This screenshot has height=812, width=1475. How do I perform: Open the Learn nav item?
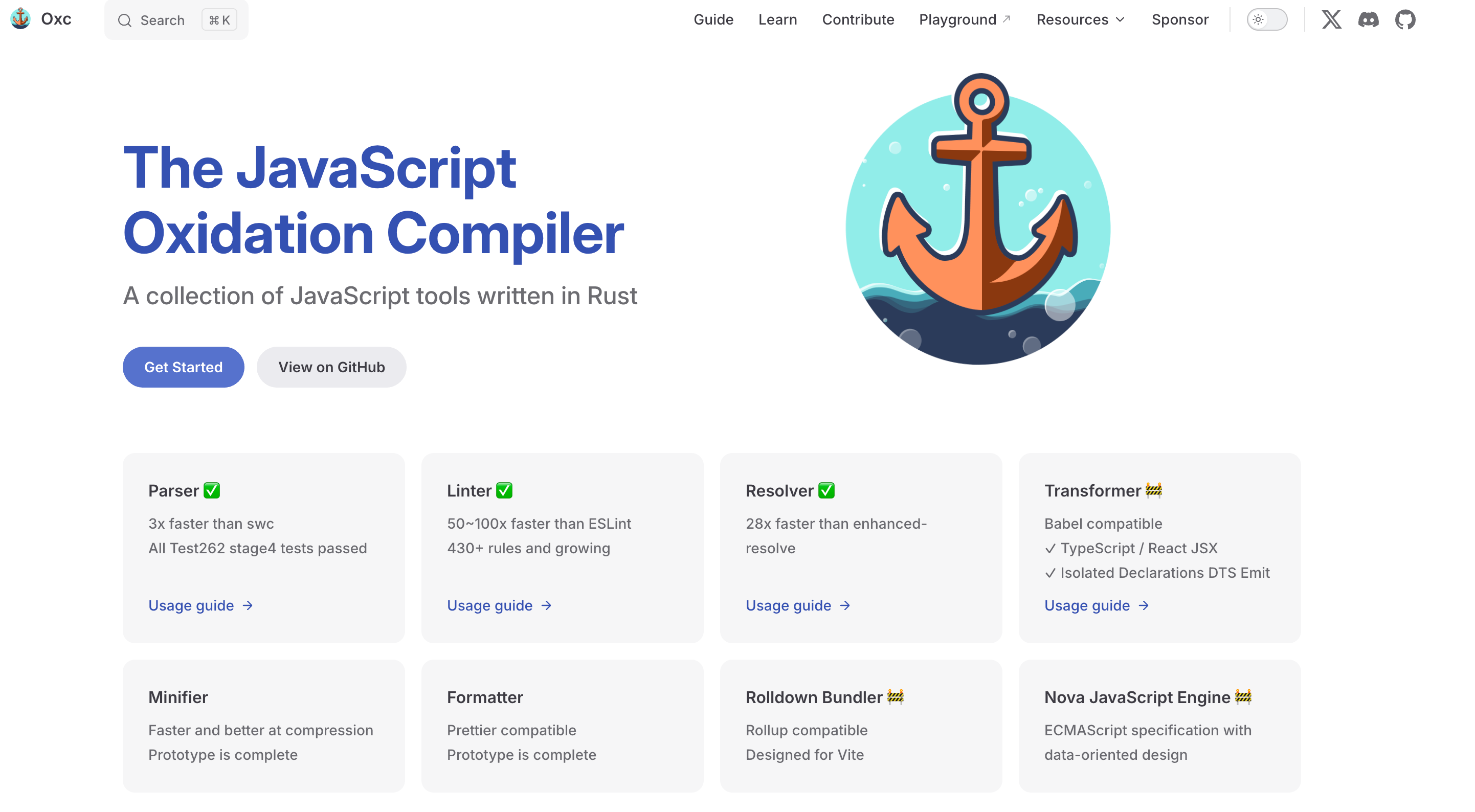(x=777, y=19)
